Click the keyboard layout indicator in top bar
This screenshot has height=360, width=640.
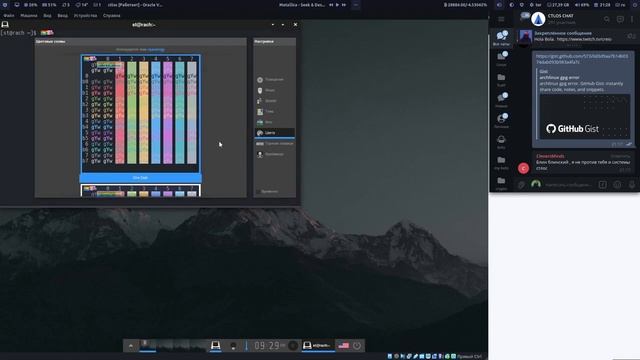pos(620,5)
